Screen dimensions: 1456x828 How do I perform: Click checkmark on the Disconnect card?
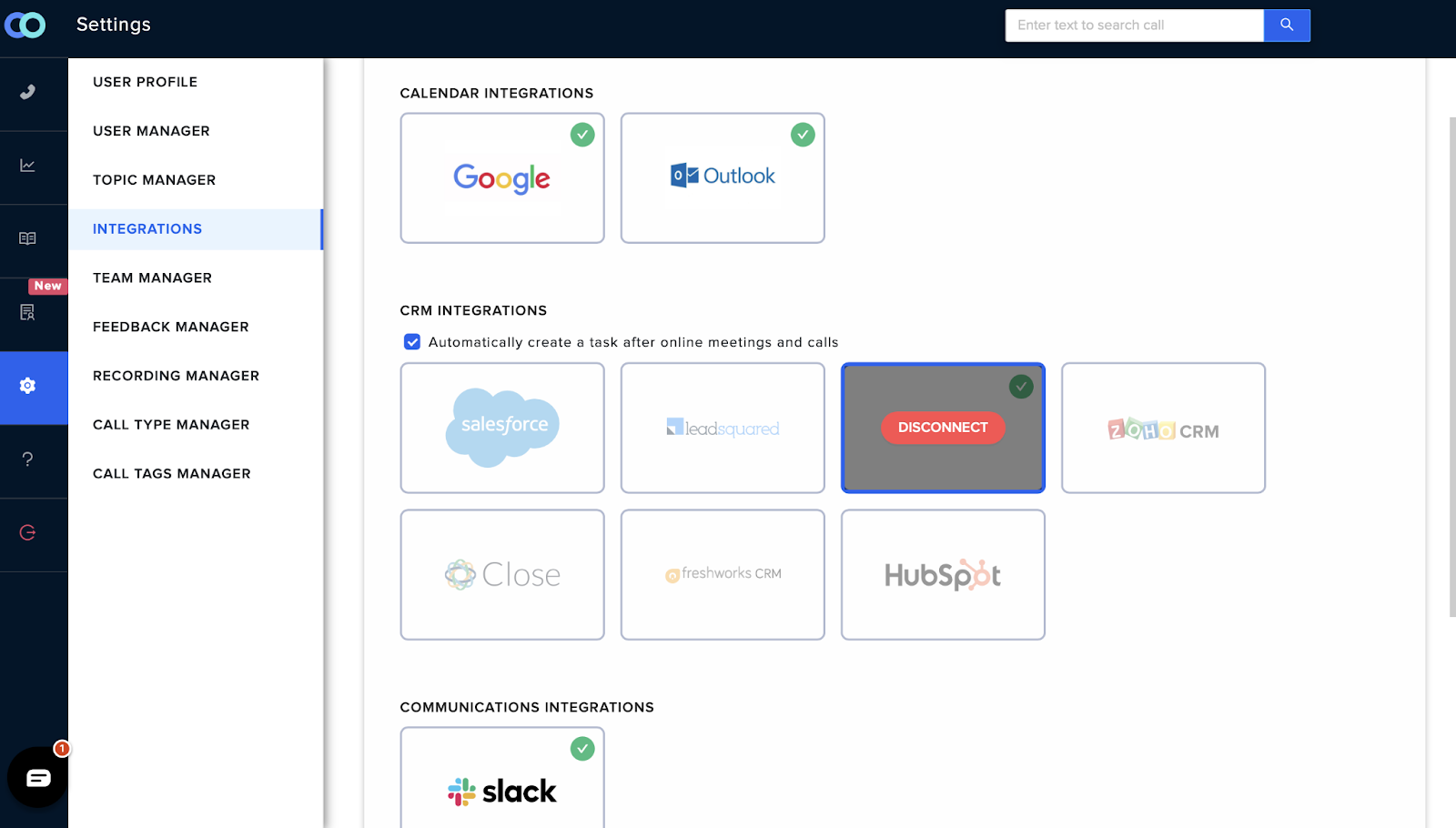pos(1021,387)
